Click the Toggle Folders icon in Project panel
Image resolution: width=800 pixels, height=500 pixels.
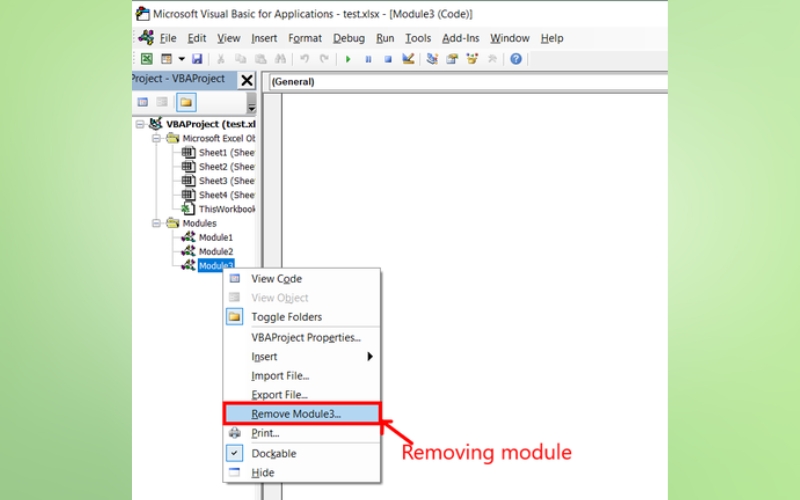[x=186, y=102]
